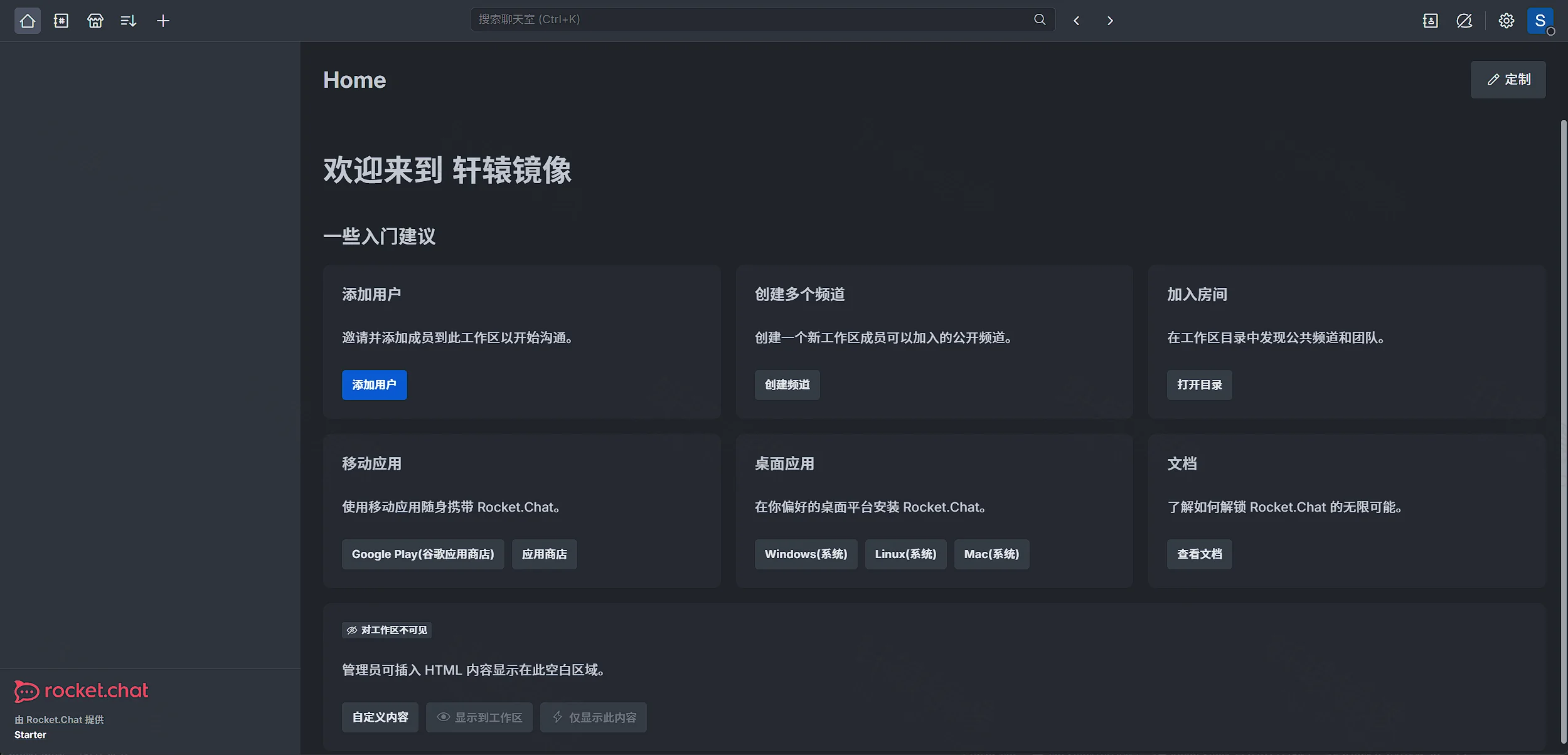This screenshot has height=755, width=1568.
Task: Click the Mac(系统) download button
Action: [x=991, y=554]
